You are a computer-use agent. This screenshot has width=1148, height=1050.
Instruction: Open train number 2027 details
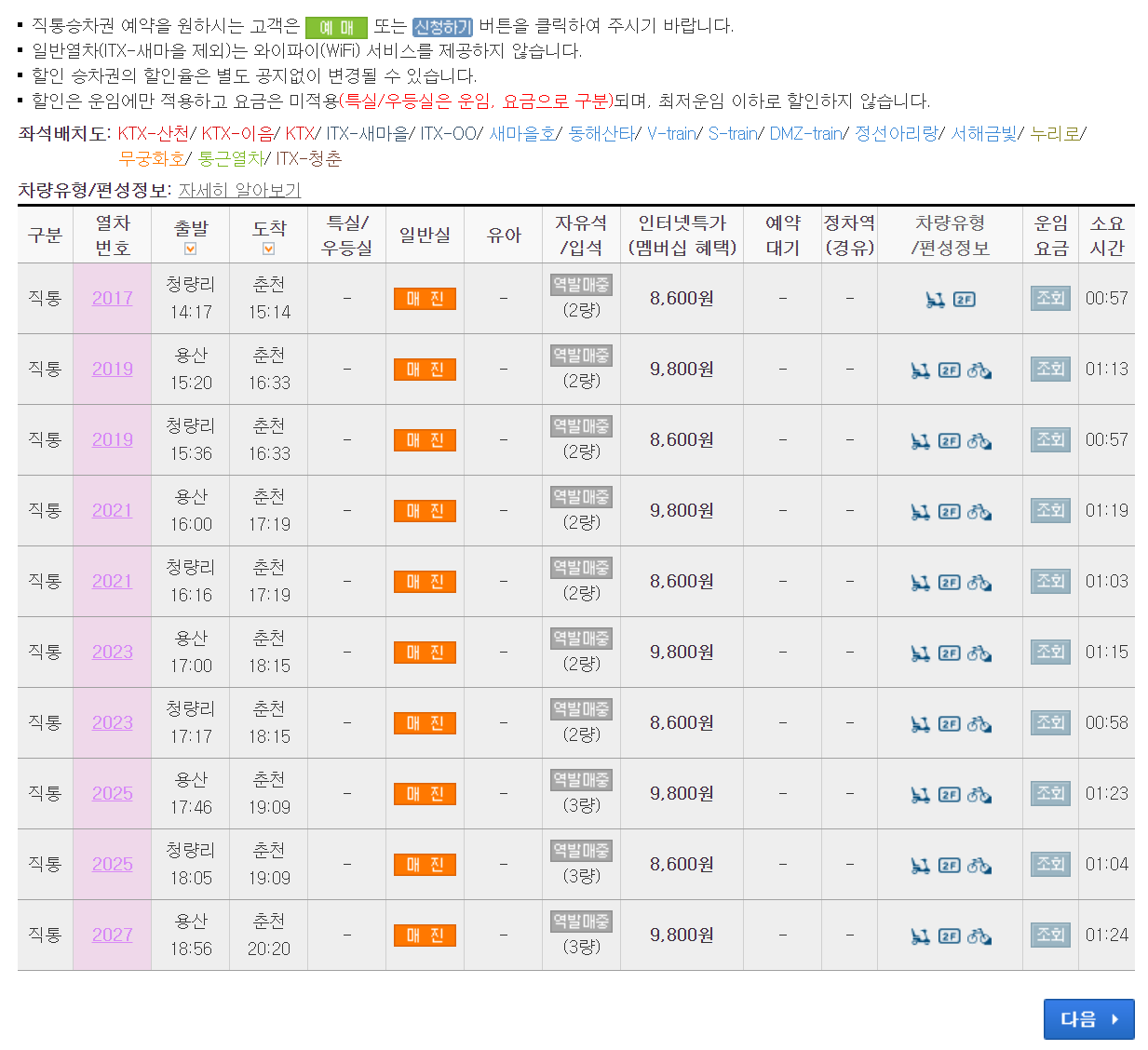(113, 936)
